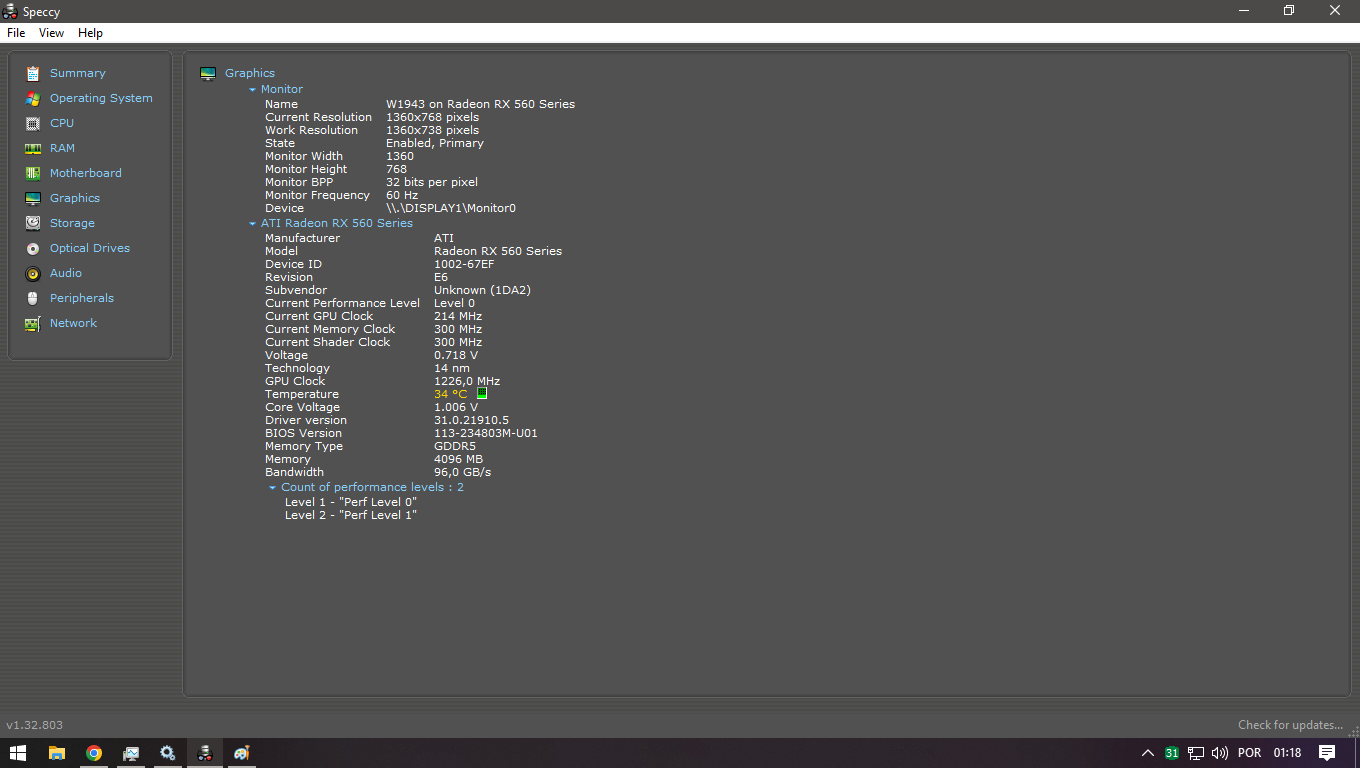Click the POR input language indicator
Viewport: 1360px width, 768px height.
(x=1249, y=753)
